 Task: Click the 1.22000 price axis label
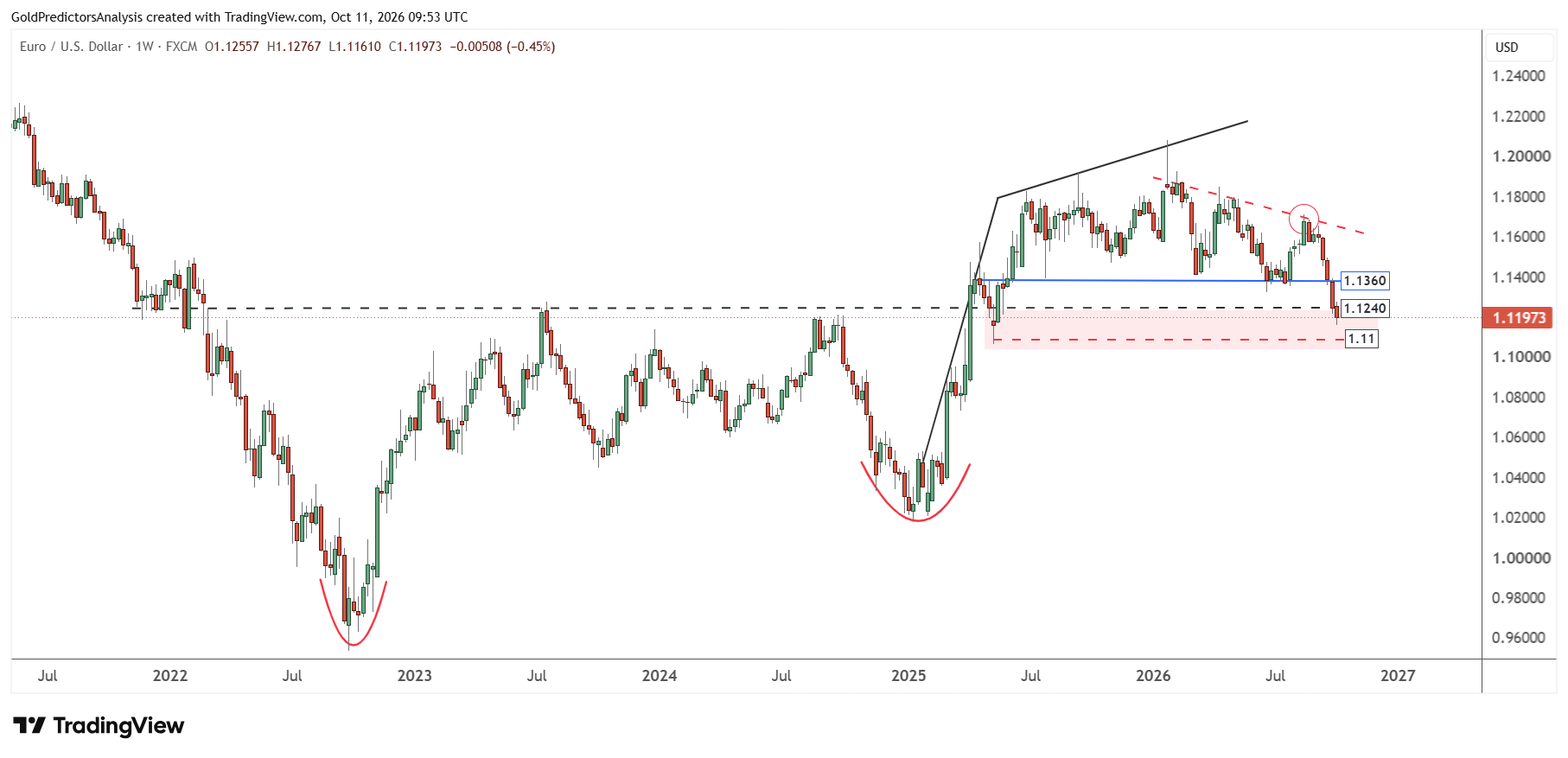click(x=1519, y=117)
